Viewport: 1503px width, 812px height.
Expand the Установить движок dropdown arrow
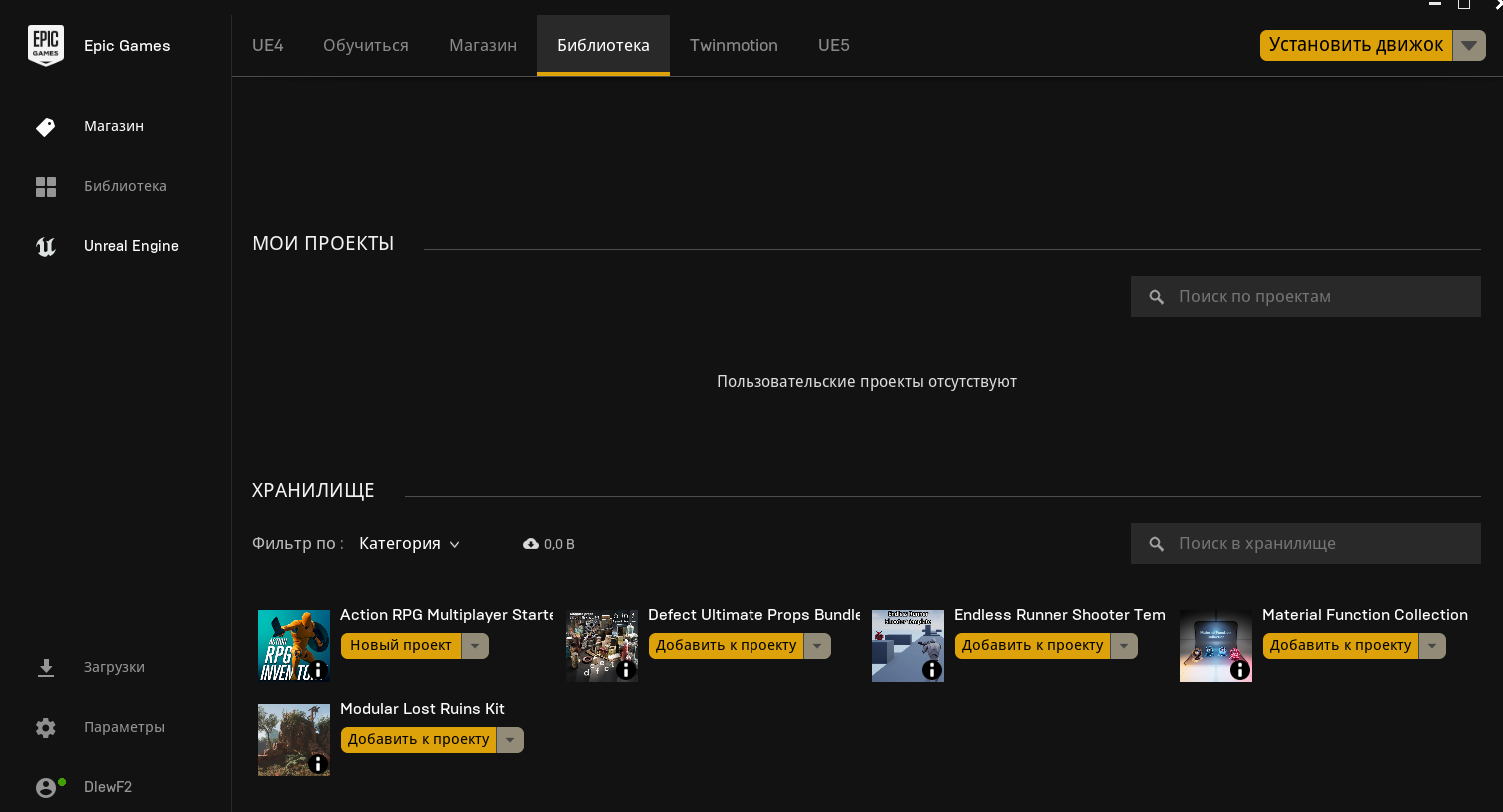1469,45
